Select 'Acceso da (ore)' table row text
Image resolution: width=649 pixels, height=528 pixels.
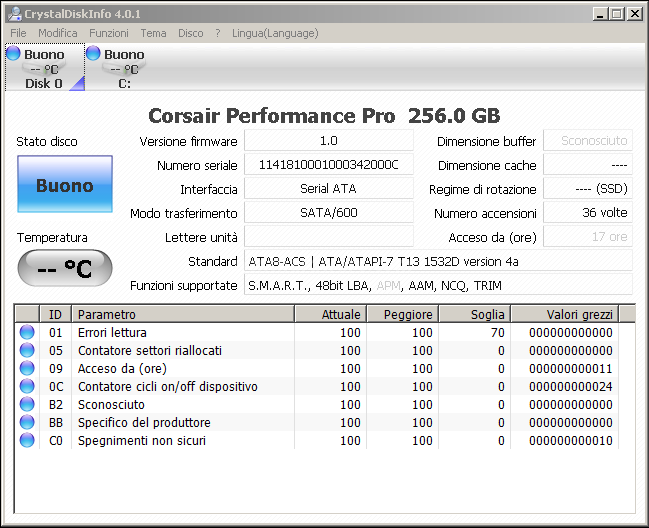pyautogui.click(x=122, y=368)
